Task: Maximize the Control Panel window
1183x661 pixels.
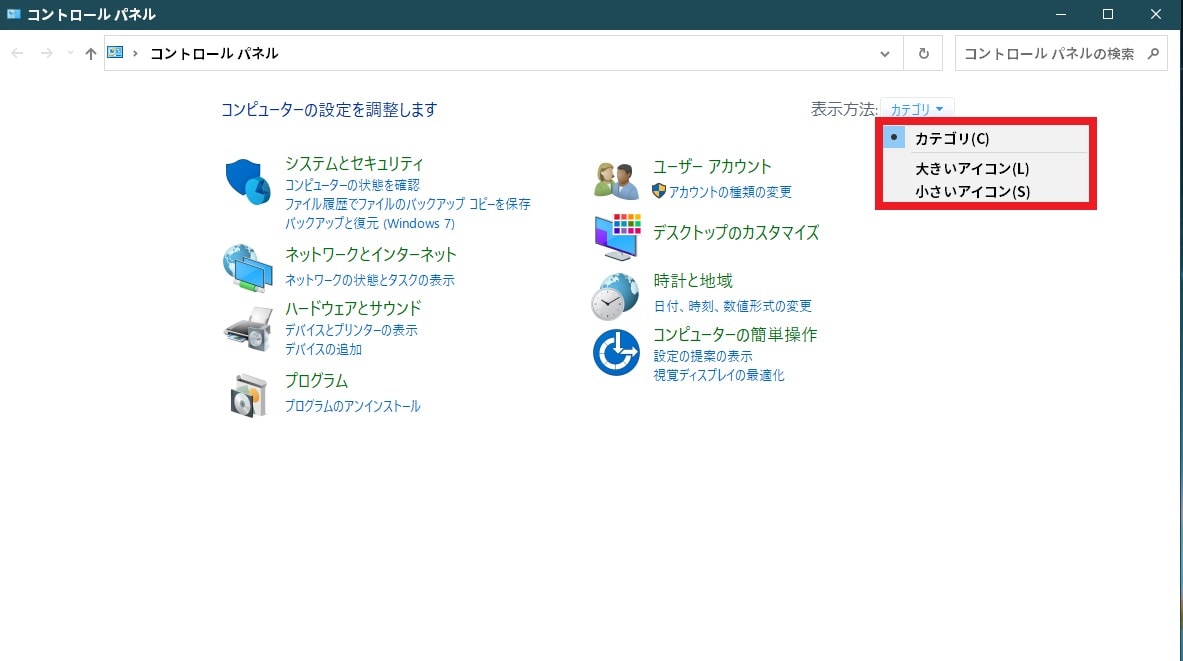Action: point(1108,14)
